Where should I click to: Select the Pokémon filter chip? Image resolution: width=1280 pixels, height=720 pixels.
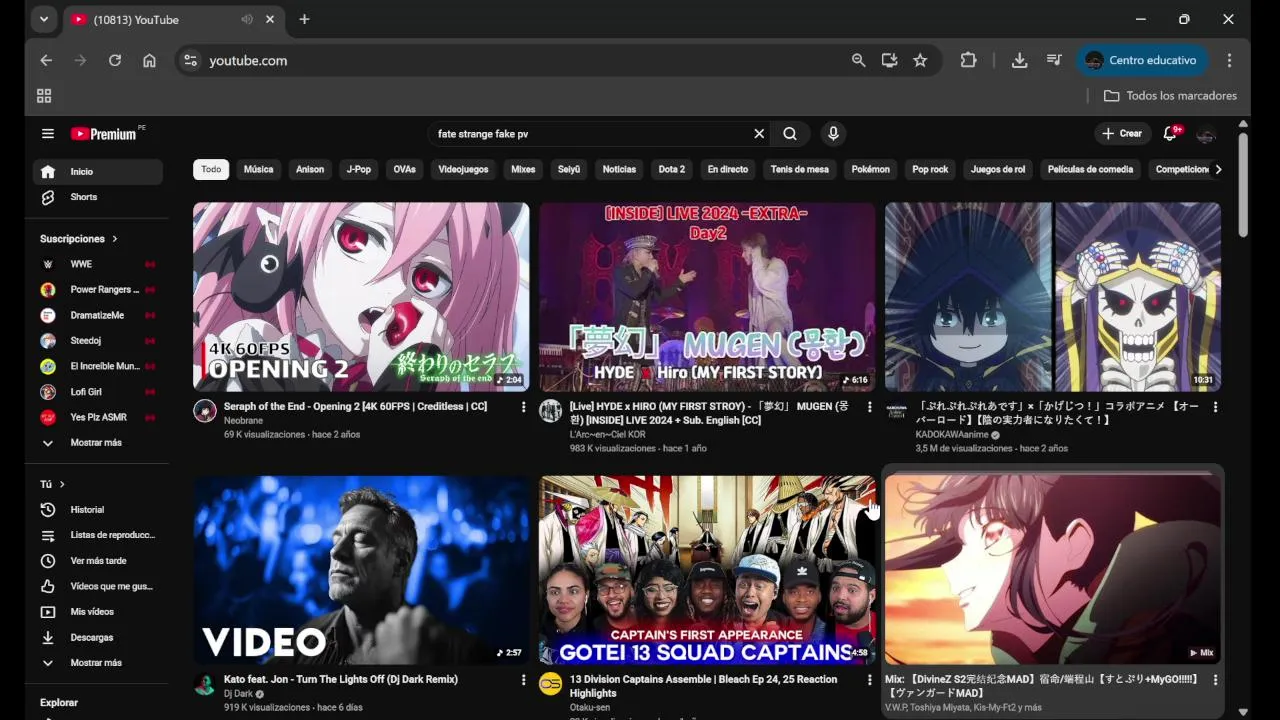[x=871, y=170]
